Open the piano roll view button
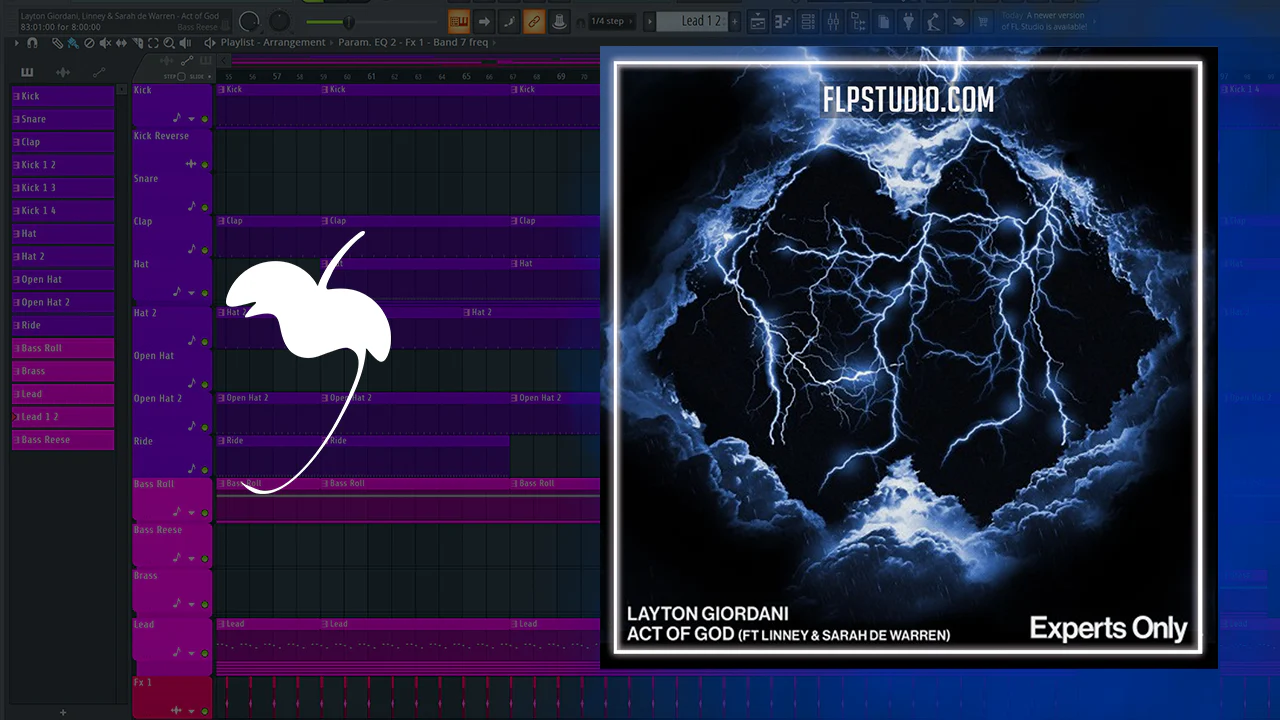 point(459,21)
